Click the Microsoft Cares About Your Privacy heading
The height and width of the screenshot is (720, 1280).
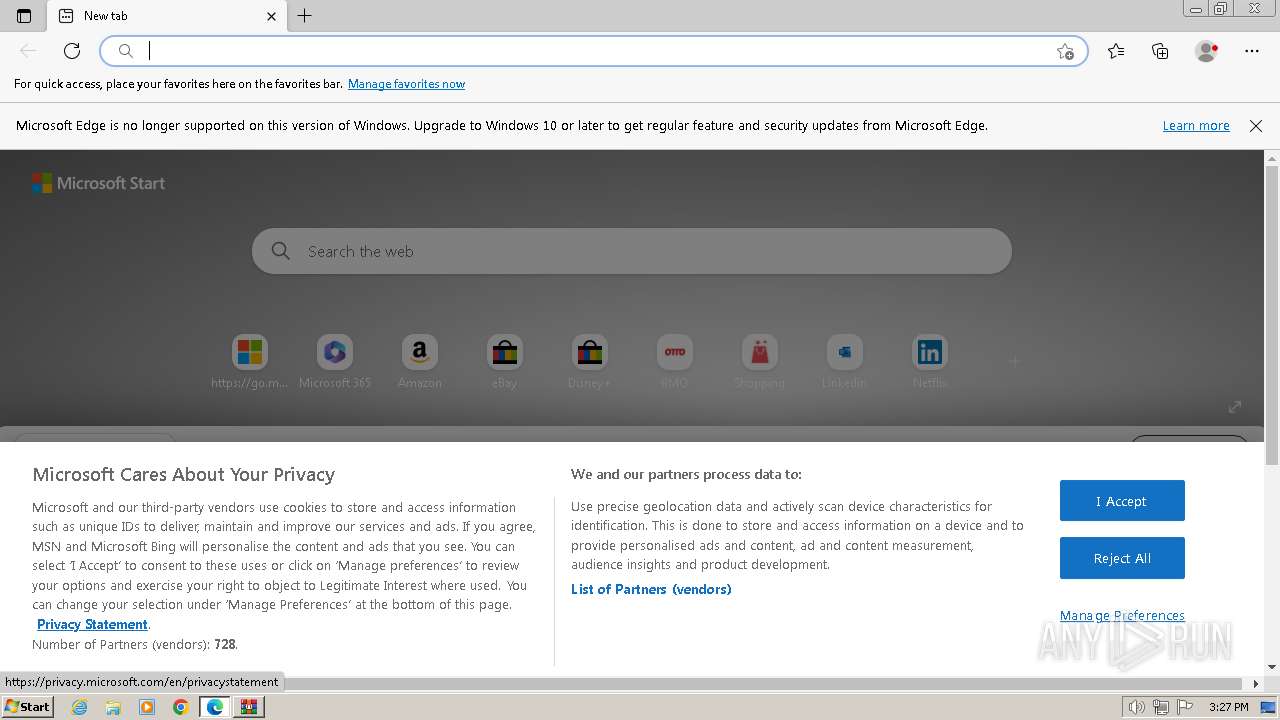[183, 475]
